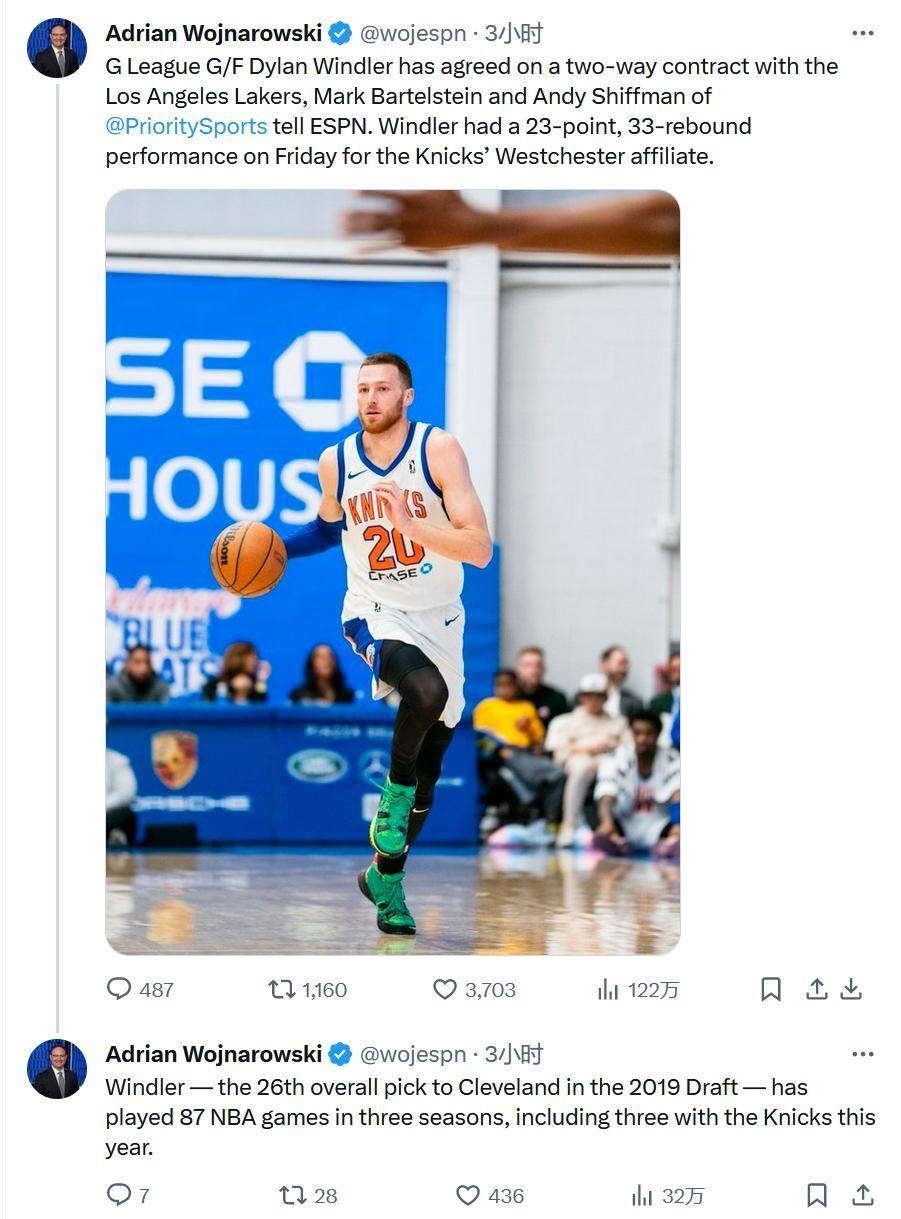901x1219 pixels.
Task: Click the @wojespn handle on second tweet
Action: [412, 1054]
